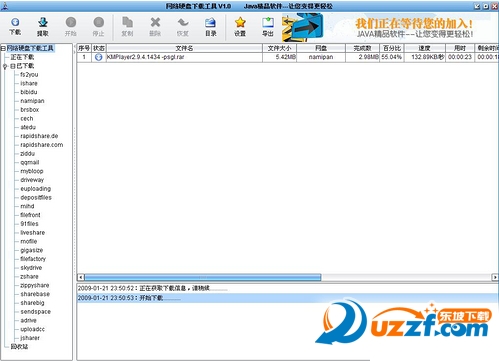Click the 文件名 column header
This screenshot has height=361, width=499.
pyautogui.click(x=184, y=48)
